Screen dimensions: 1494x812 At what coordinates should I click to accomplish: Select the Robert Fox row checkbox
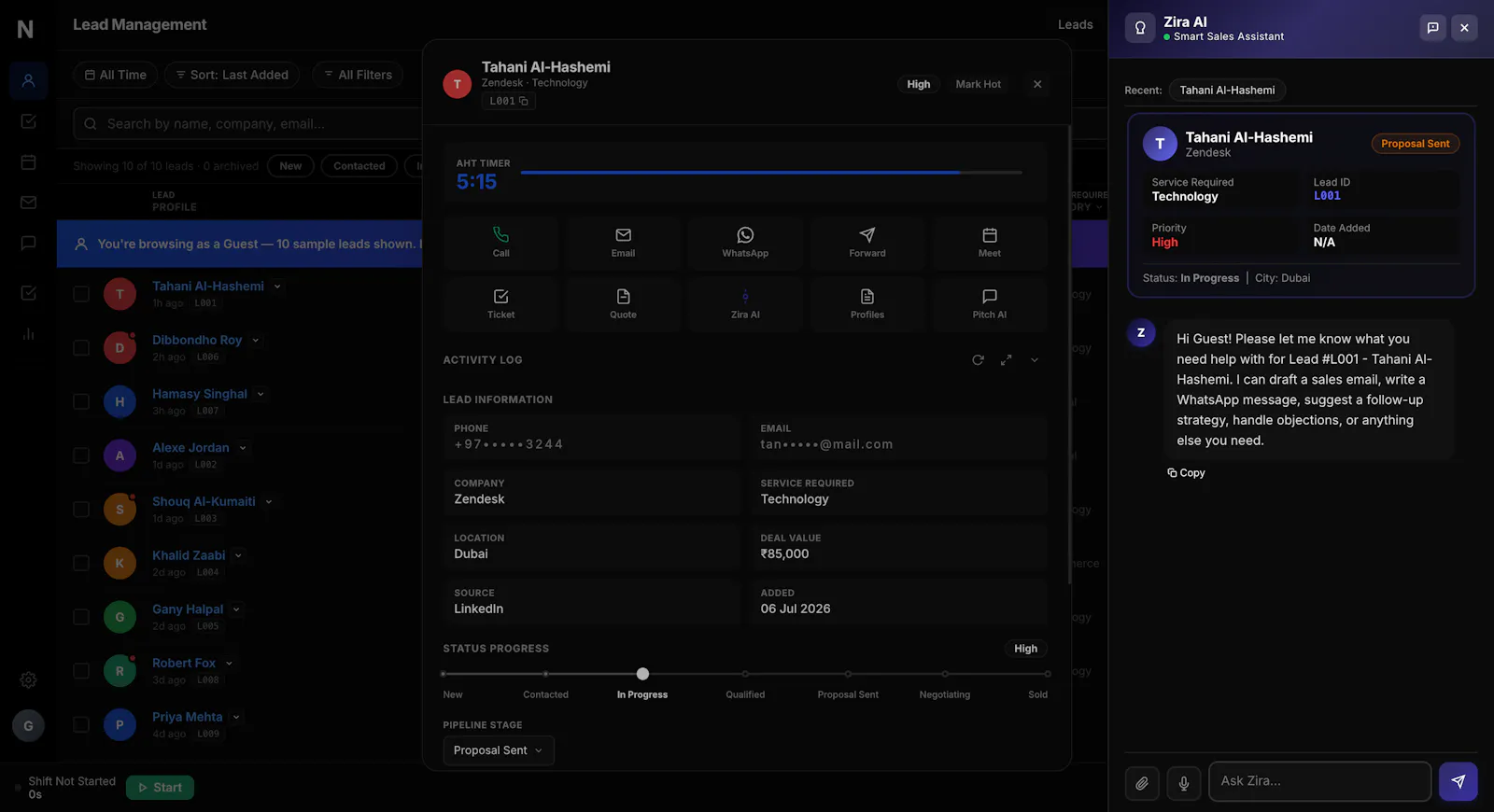point(81,671)
